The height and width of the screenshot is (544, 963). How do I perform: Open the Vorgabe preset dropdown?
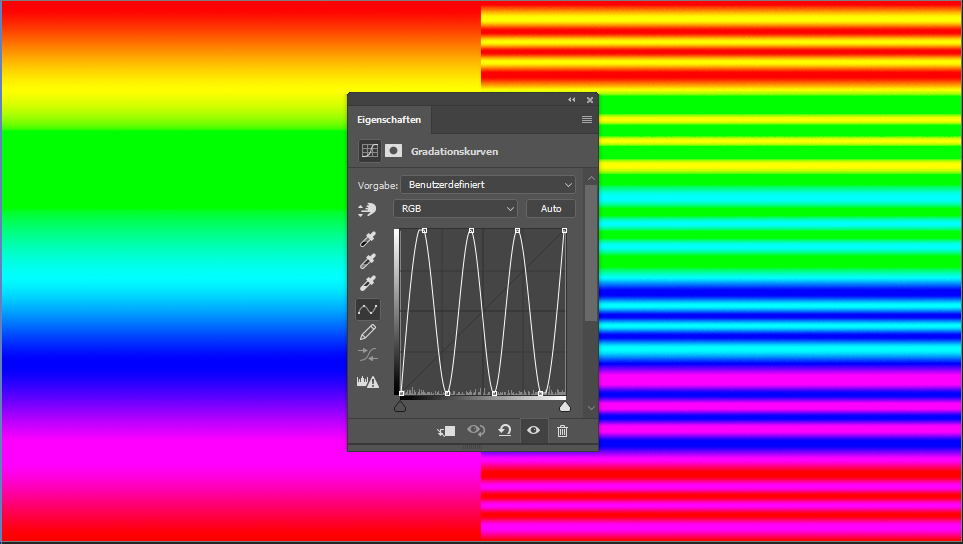point(488,184)
